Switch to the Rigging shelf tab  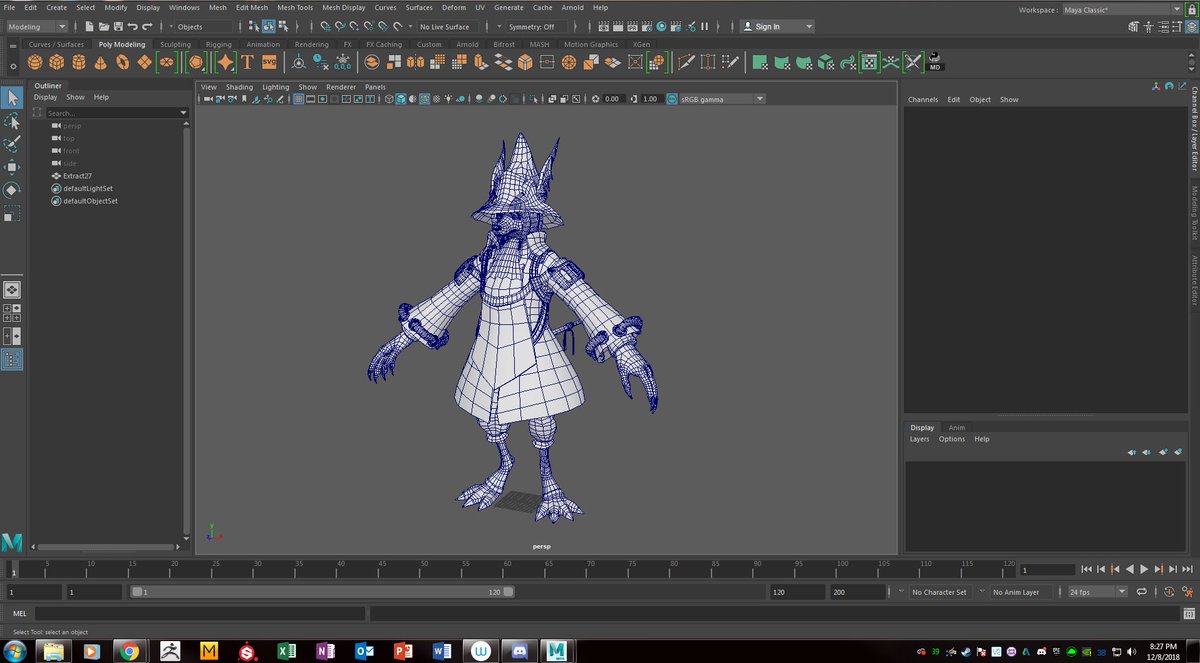coord(218,44)
